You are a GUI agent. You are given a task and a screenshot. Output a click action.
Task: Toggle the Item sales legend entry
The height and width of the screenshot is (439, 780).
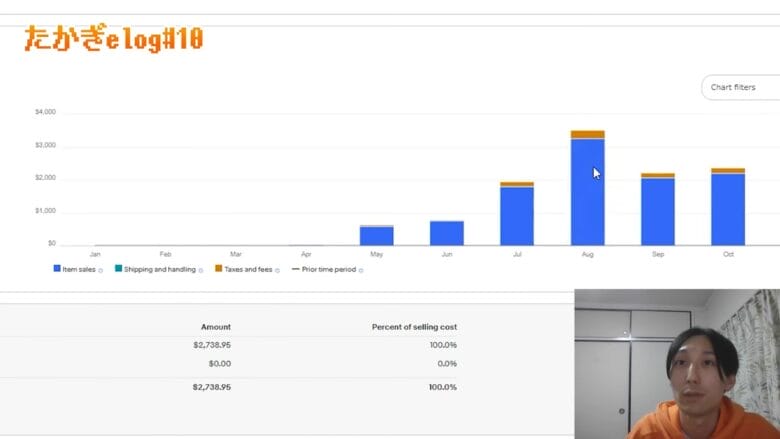(79, 269)
